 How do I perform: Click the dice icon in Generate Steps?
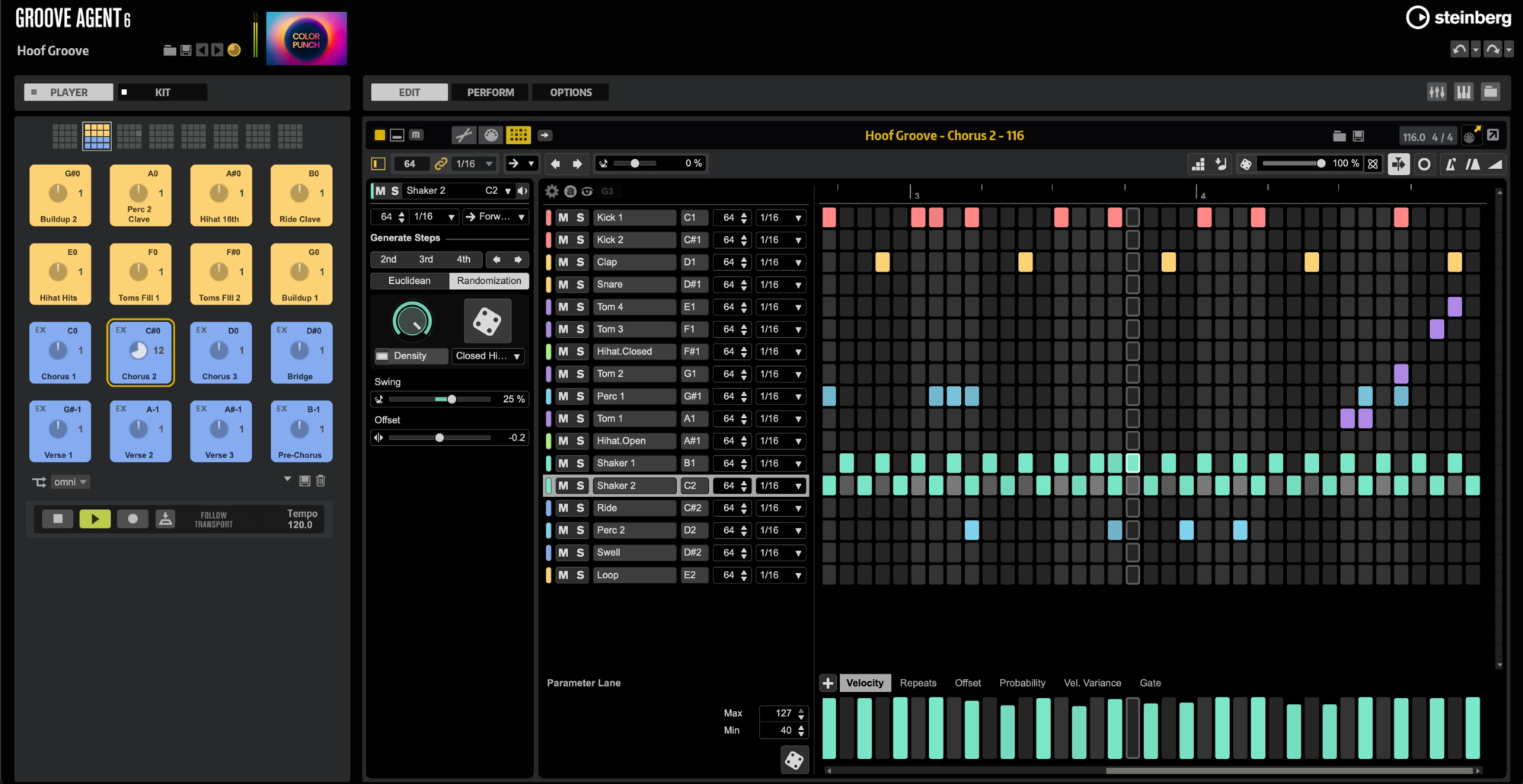click(487, 321)
